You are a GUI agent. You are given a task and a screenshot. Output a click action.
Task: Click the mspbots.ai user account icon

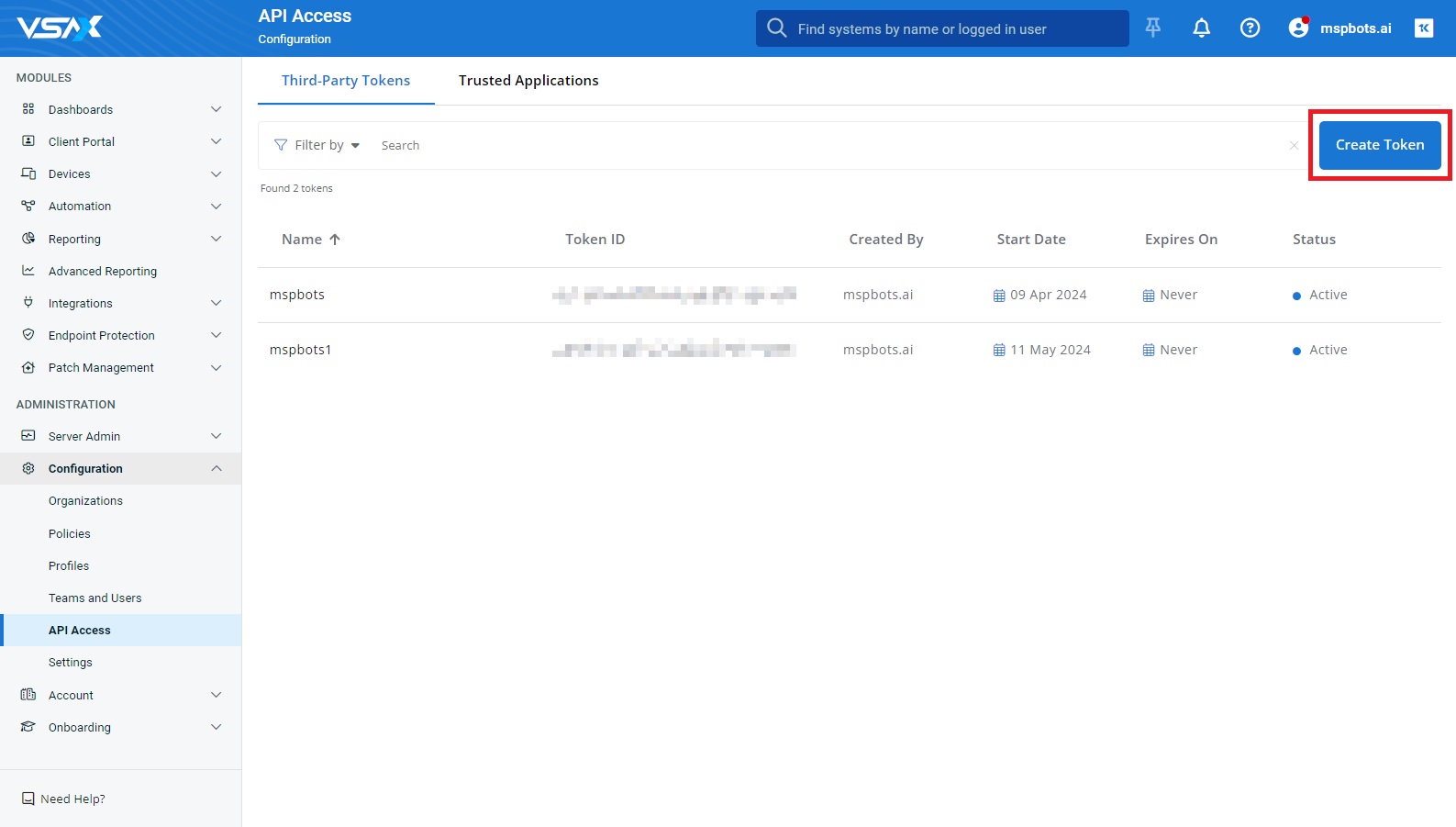tap(1298, 28)
